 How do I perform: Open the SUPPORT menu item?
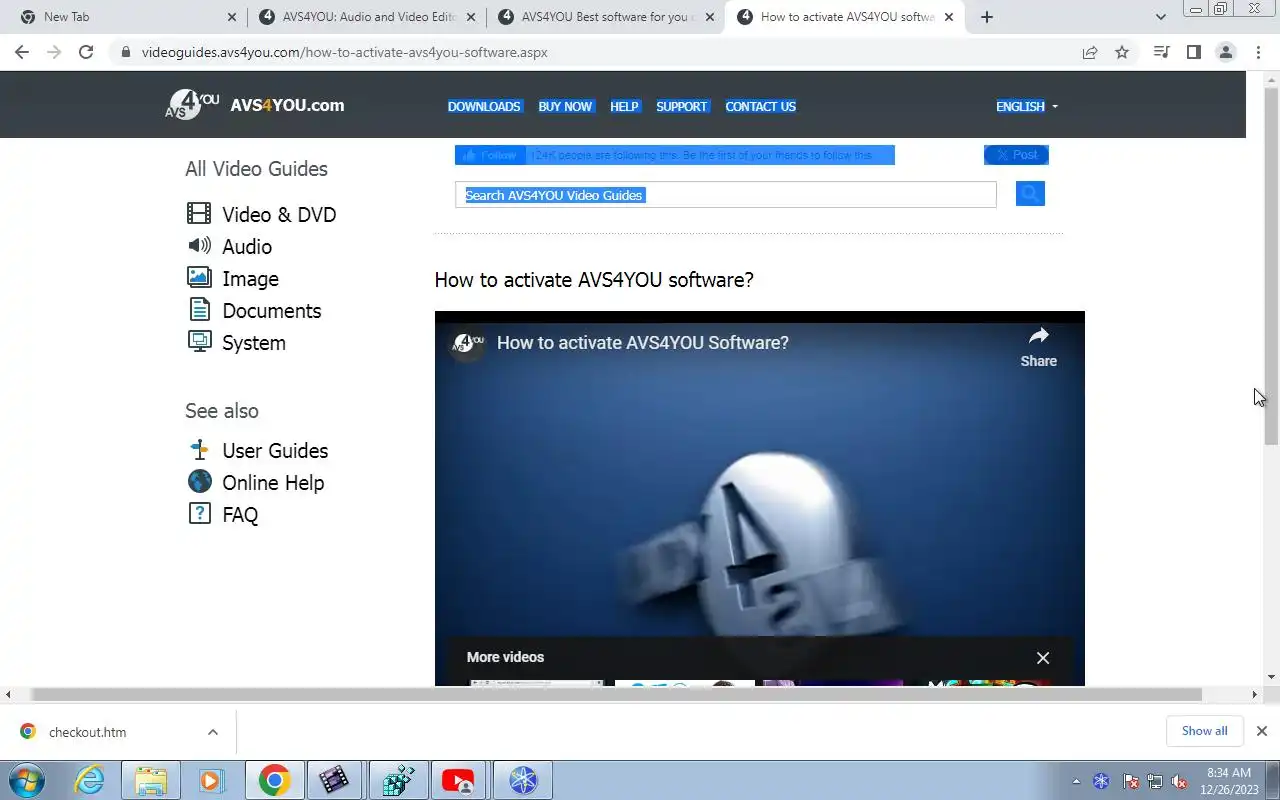pos(681,106)
